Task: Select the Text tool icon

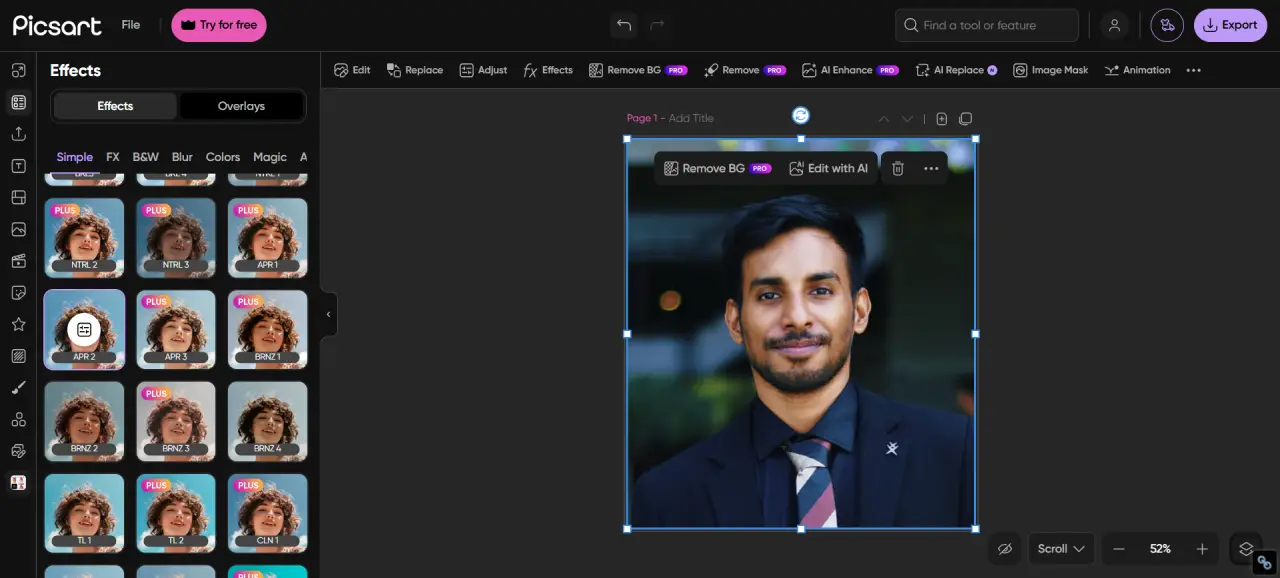Action: (18, 166)
